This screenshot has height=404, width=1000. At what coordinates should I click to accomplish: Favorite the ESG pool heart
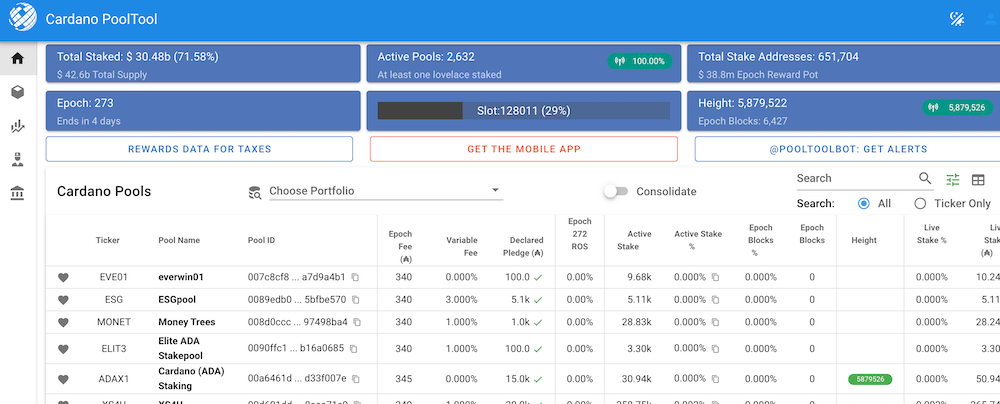pyautogui.click(x=62, y=300)
